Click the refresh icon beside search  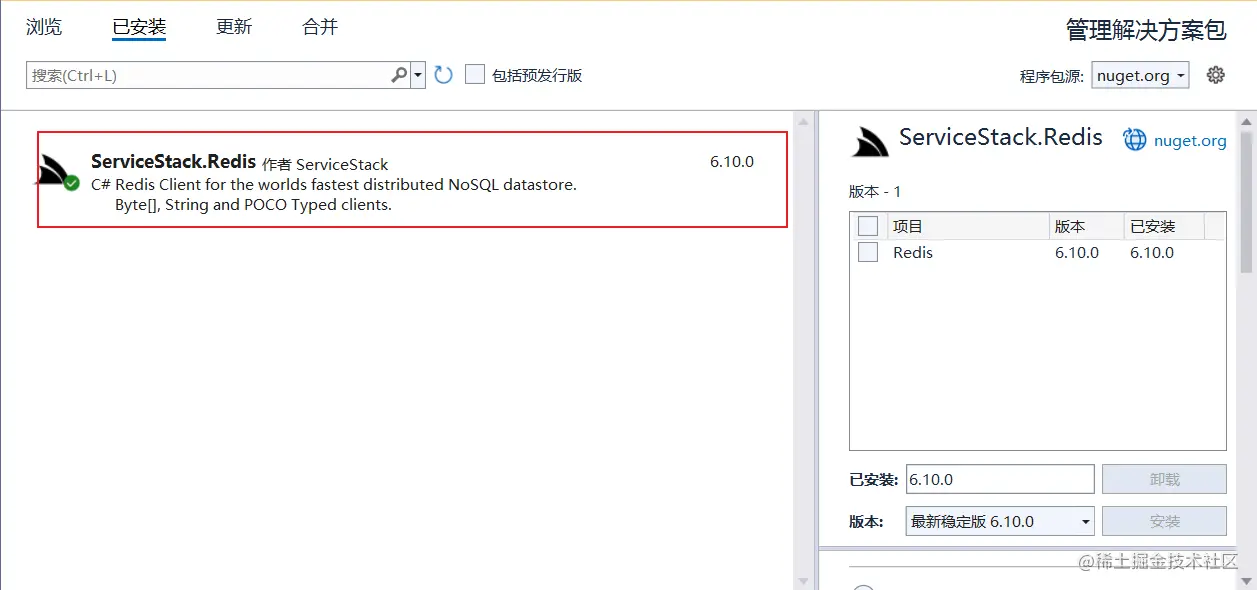click(x=444, y=75)
